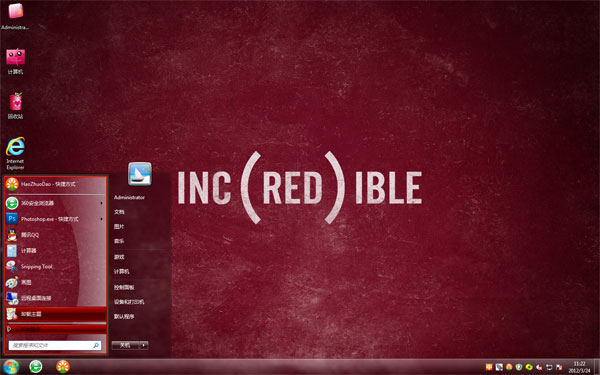
Task: Open 默认程序 Default Programs link
Action: [x=124, y=316]
